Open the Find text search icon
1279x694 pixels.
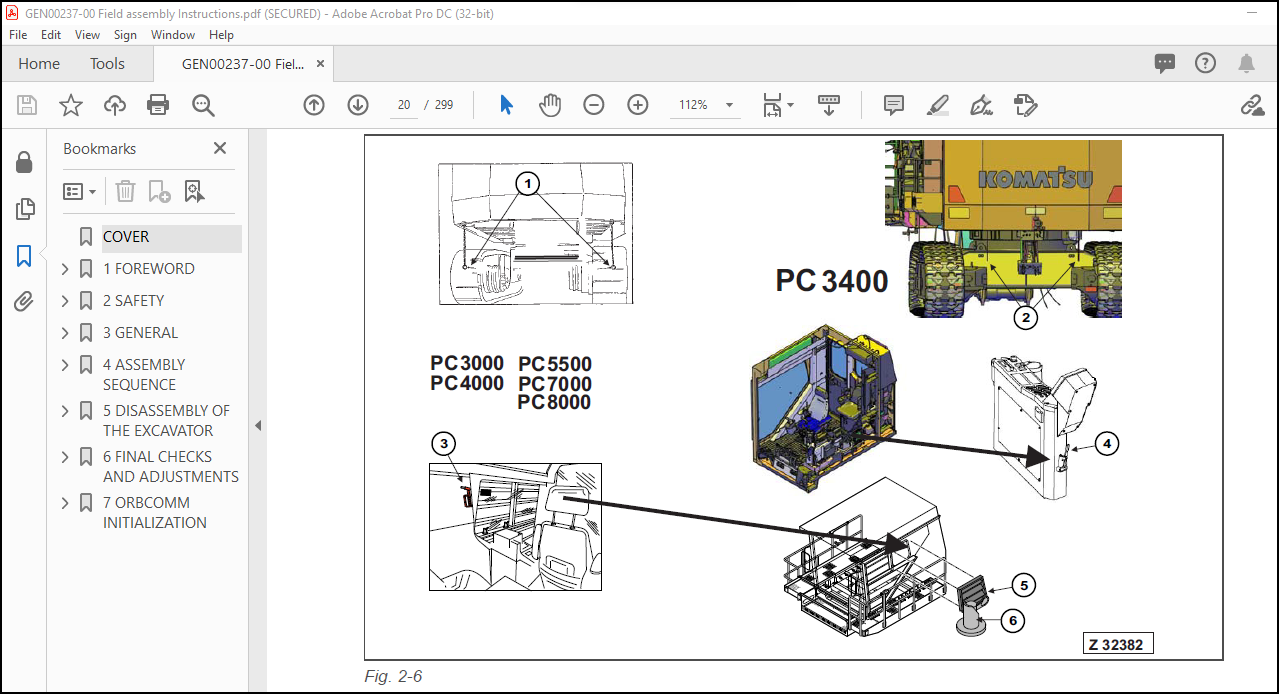click(204, 105)
